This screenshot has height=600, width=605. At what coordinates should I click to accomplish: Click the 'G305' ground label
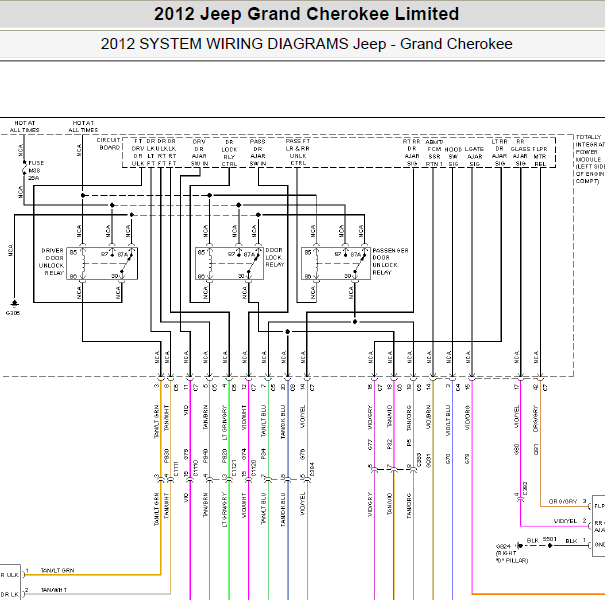click(x=13, y=313)
